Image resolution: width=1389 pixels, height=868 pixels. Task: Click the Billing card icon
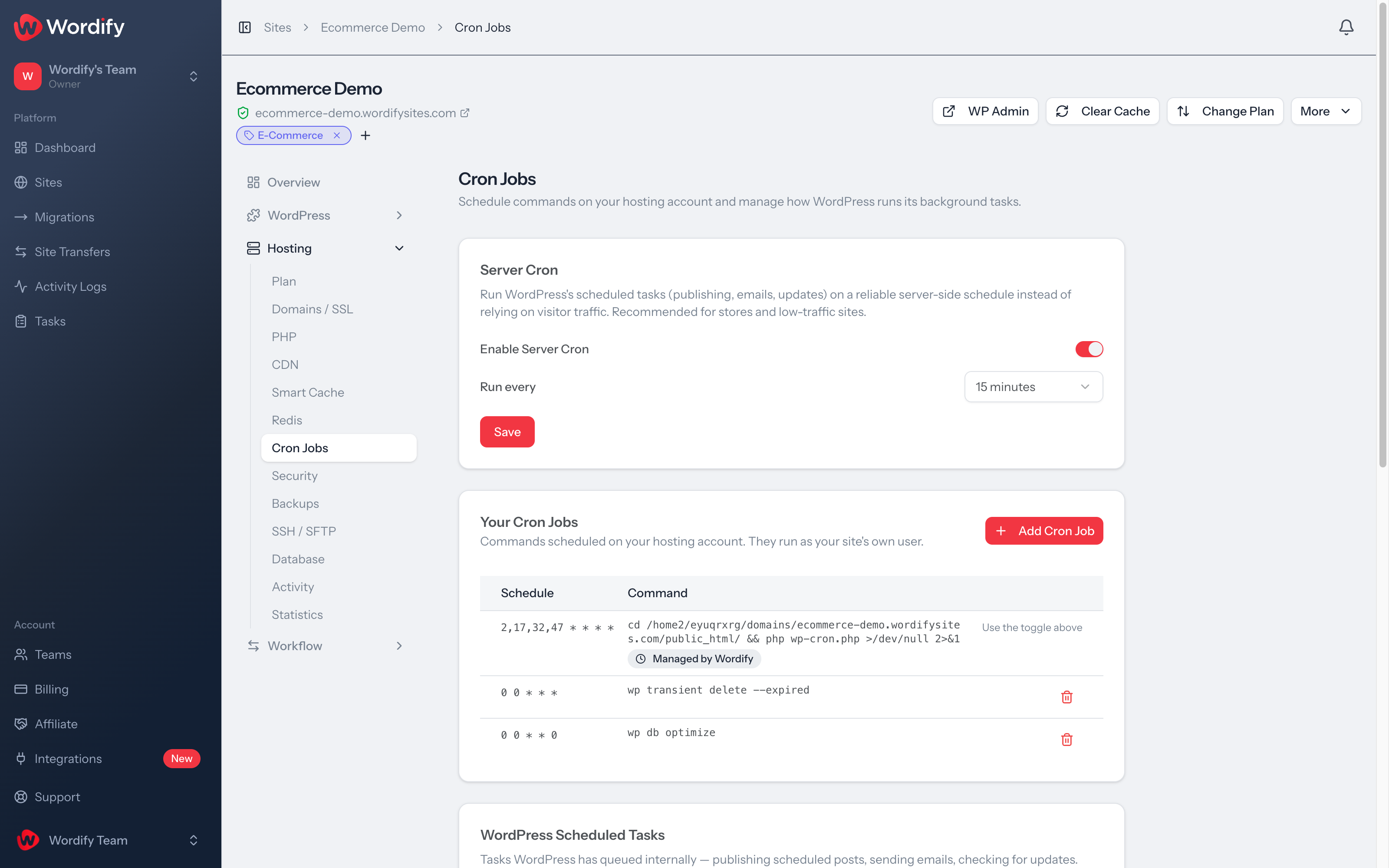(x=21, y=690)
